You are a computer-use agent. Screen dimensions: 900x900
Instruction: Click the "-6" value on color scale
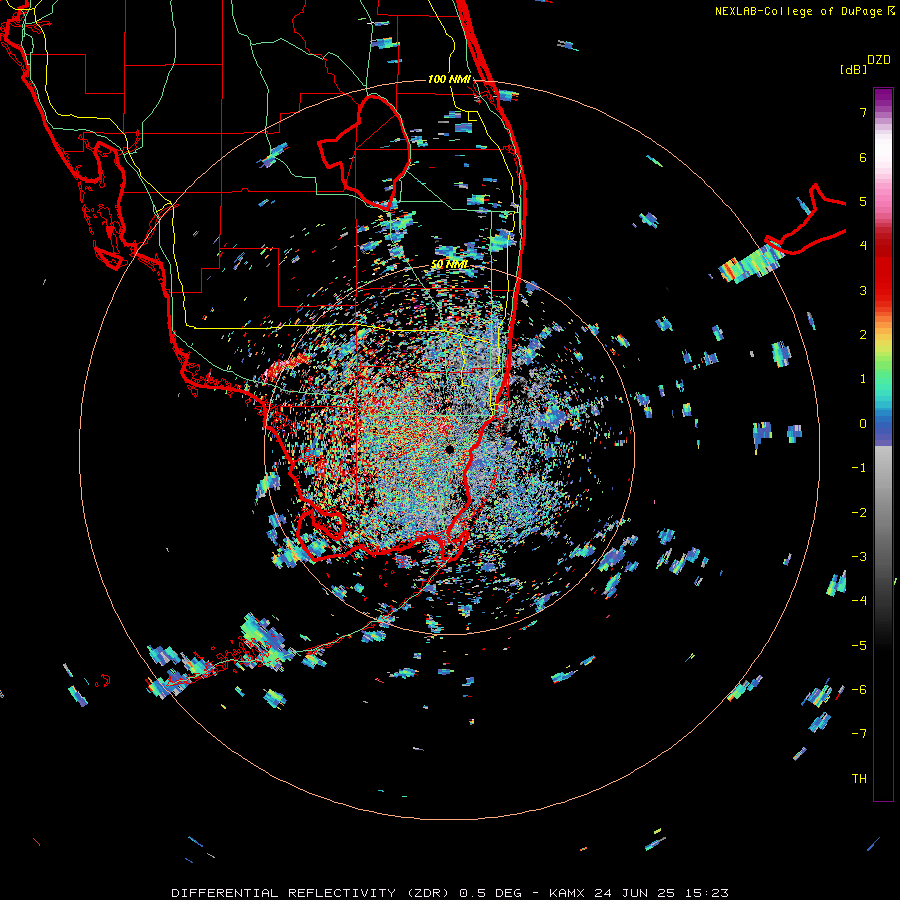(859, 690)
